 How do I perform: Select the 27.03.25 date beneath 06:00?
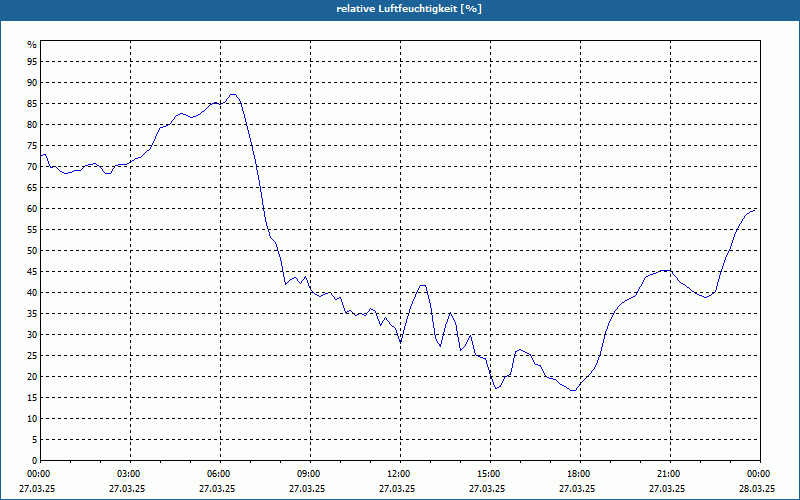217,488
